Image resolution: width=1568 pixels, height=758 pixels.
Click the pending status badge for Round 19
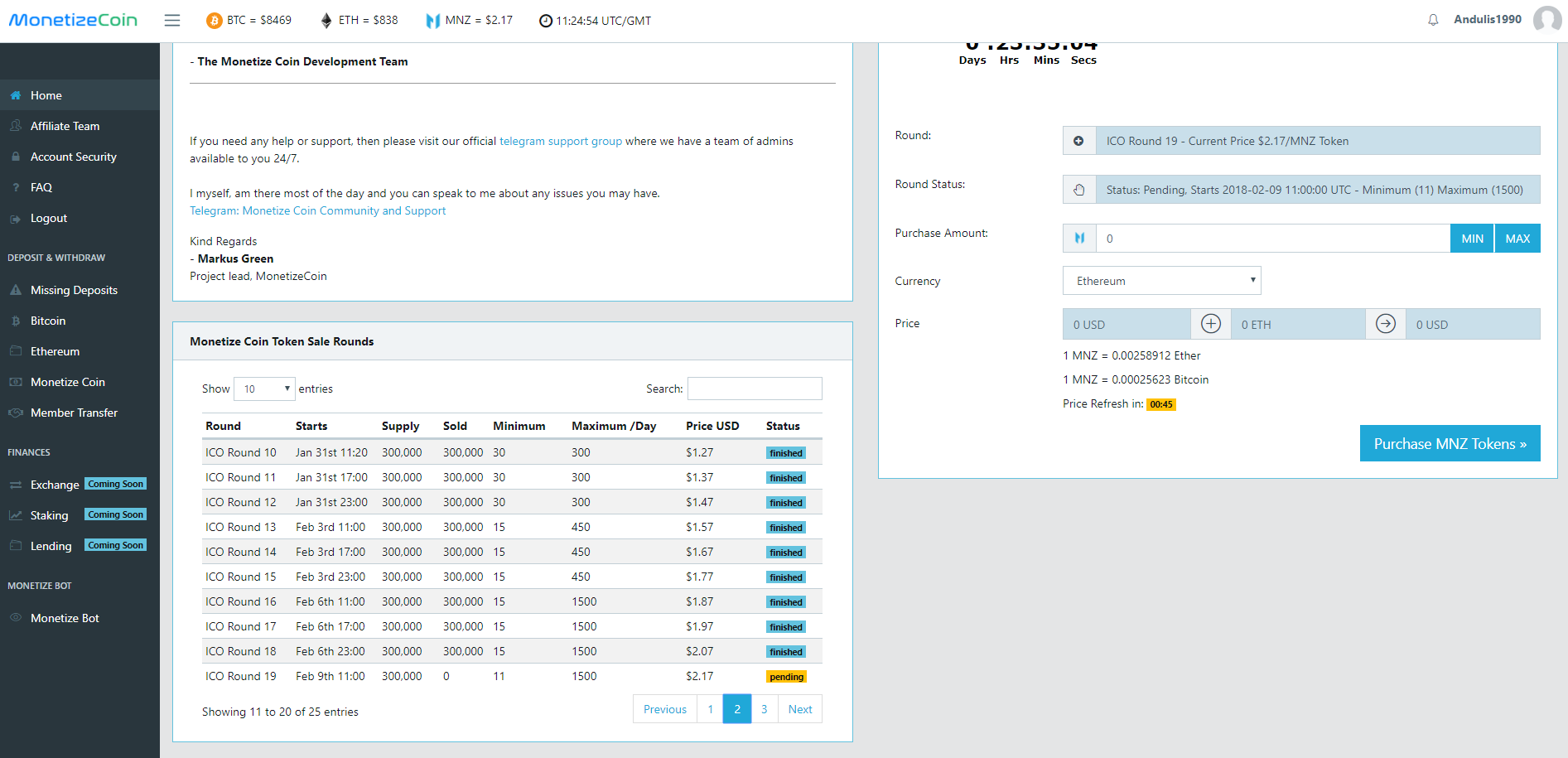(786, 677)
